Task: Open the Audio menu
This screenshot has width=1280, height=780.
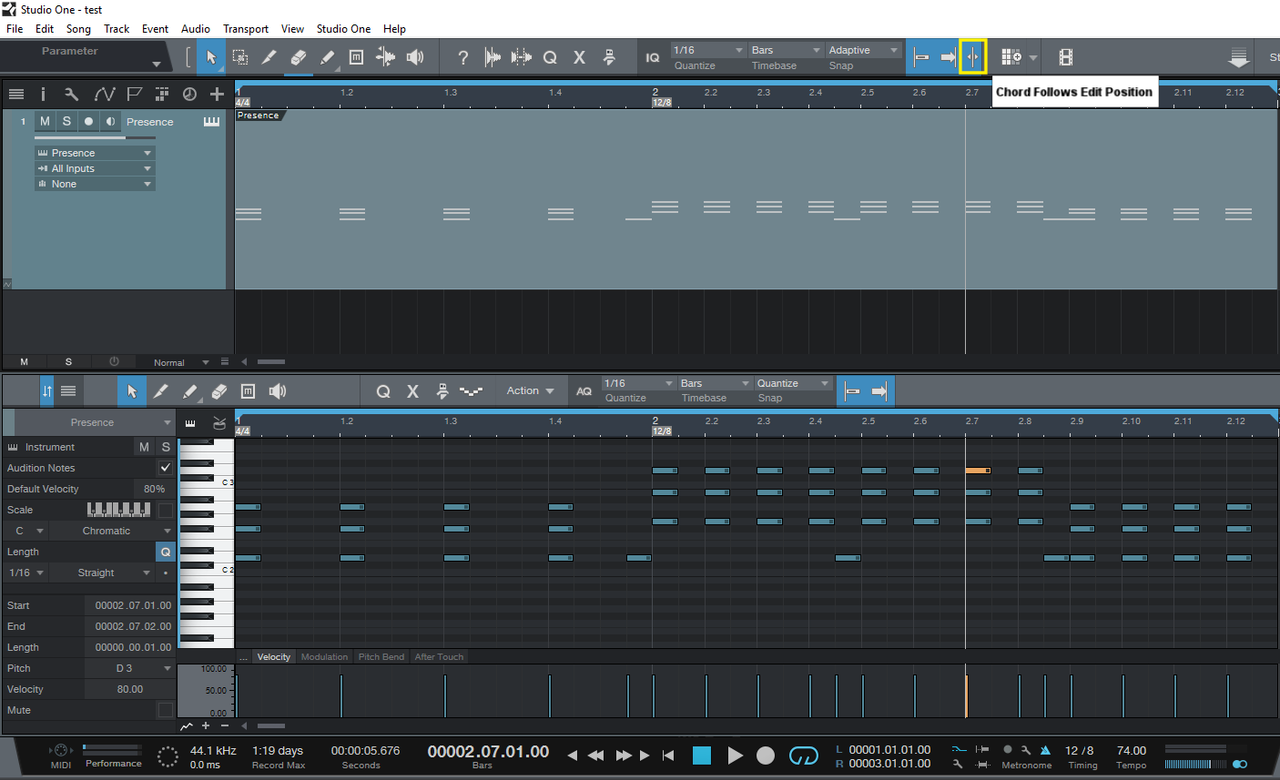Action: coord(196,29)
